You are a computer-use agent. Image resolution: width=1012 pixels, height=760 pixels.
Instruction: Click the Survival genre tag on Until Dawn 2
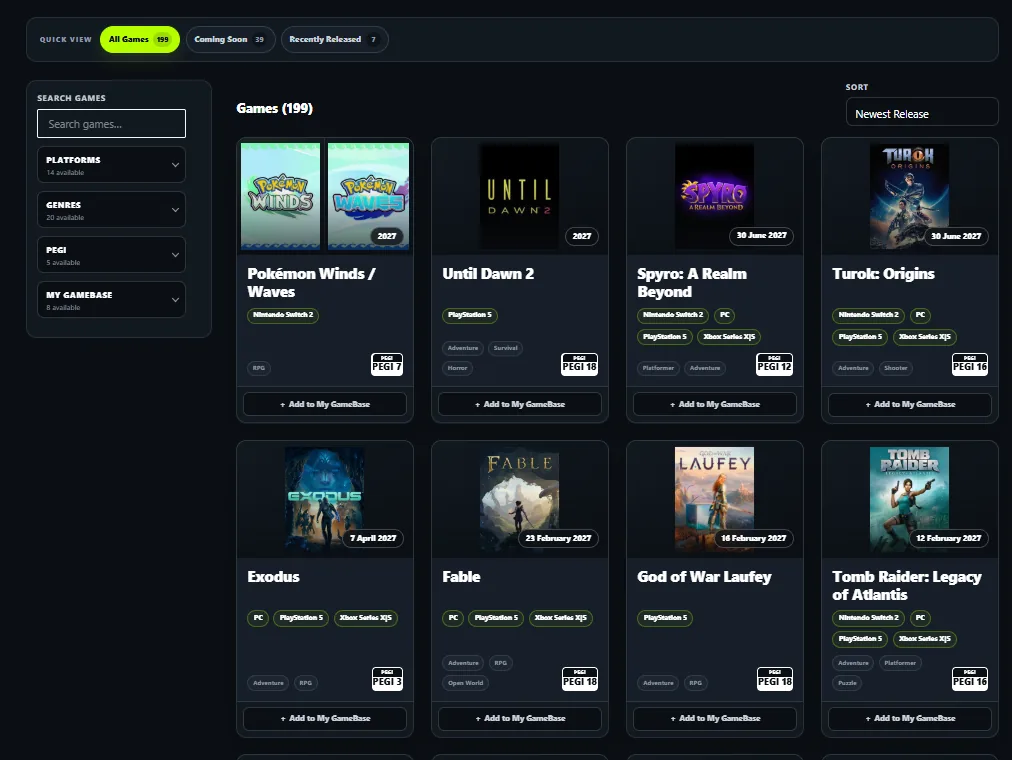pos(505,348)
